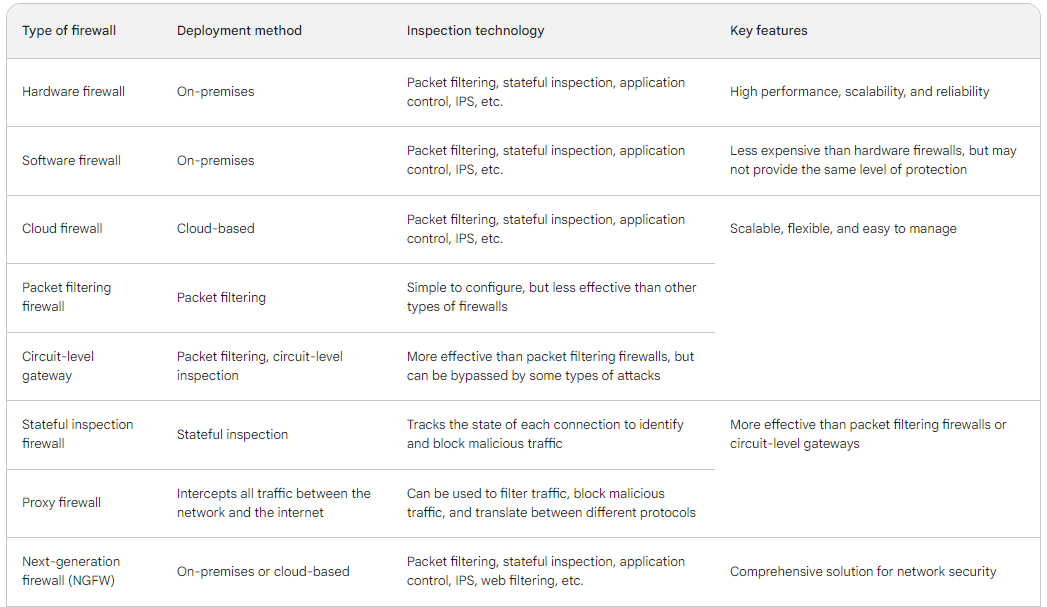This screenshot has height=607, width=1047.
Task: Click the "Less expensive than hardware firewalls" cell
Action: [x=872, y=160]
